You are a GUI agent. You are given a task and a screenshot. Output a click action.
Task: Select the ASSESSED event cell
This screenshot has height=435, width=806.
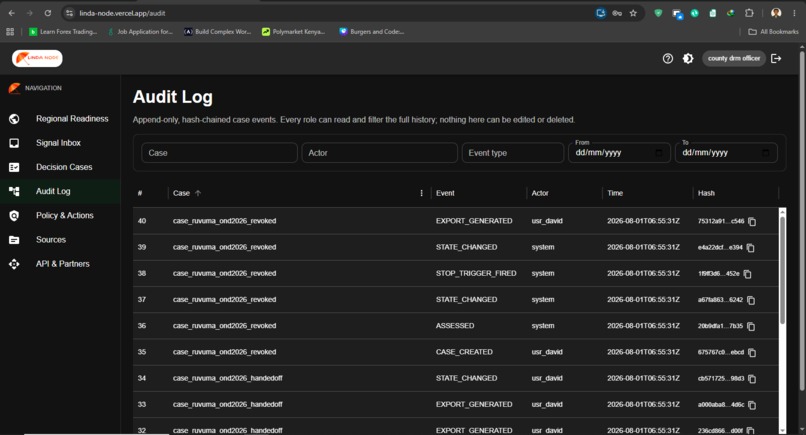point(455,326)
